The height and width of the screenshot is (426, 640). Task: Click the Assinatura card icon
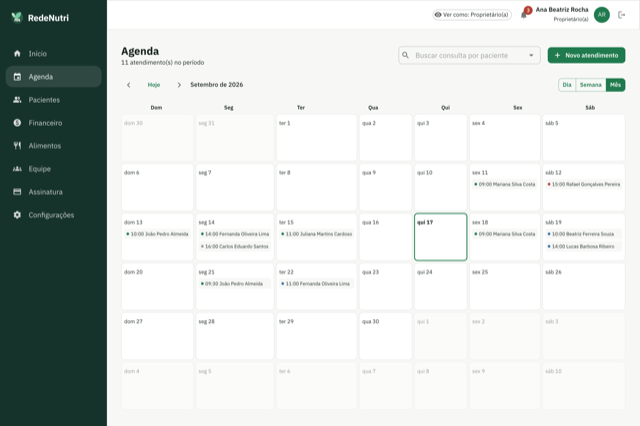17,192
